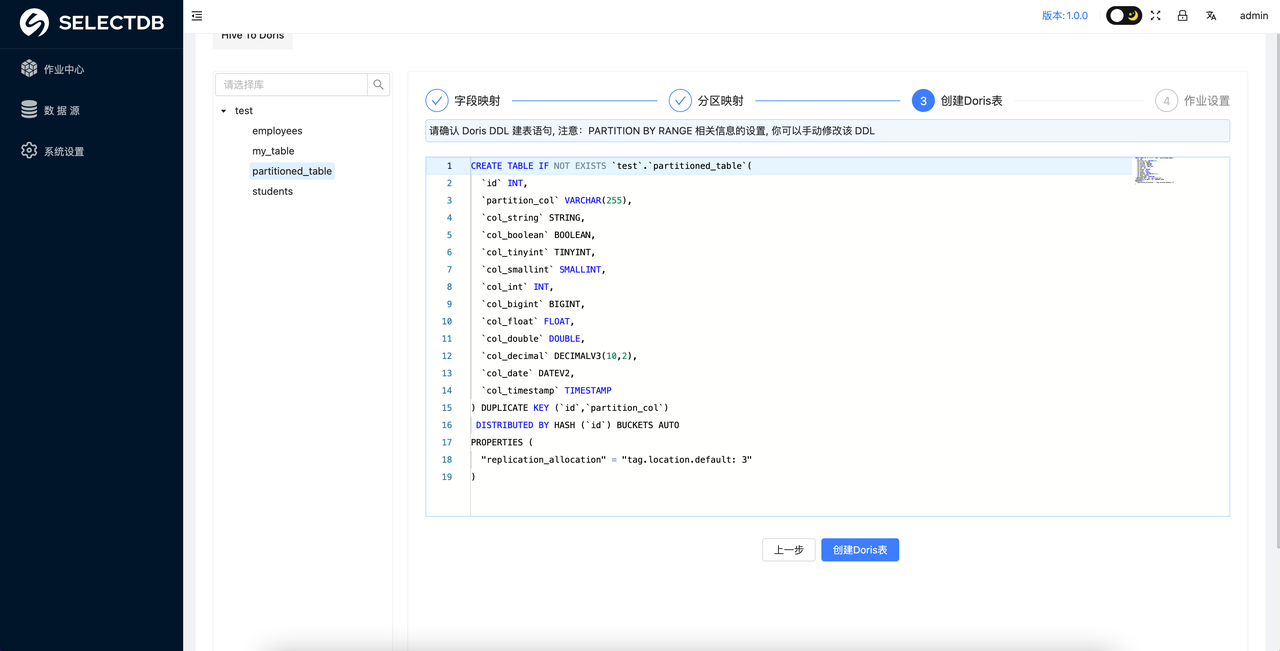The width and height of the screenshot is (1280, 651).
Task: Click the code editor minimap
Action: pos(1153,170)
